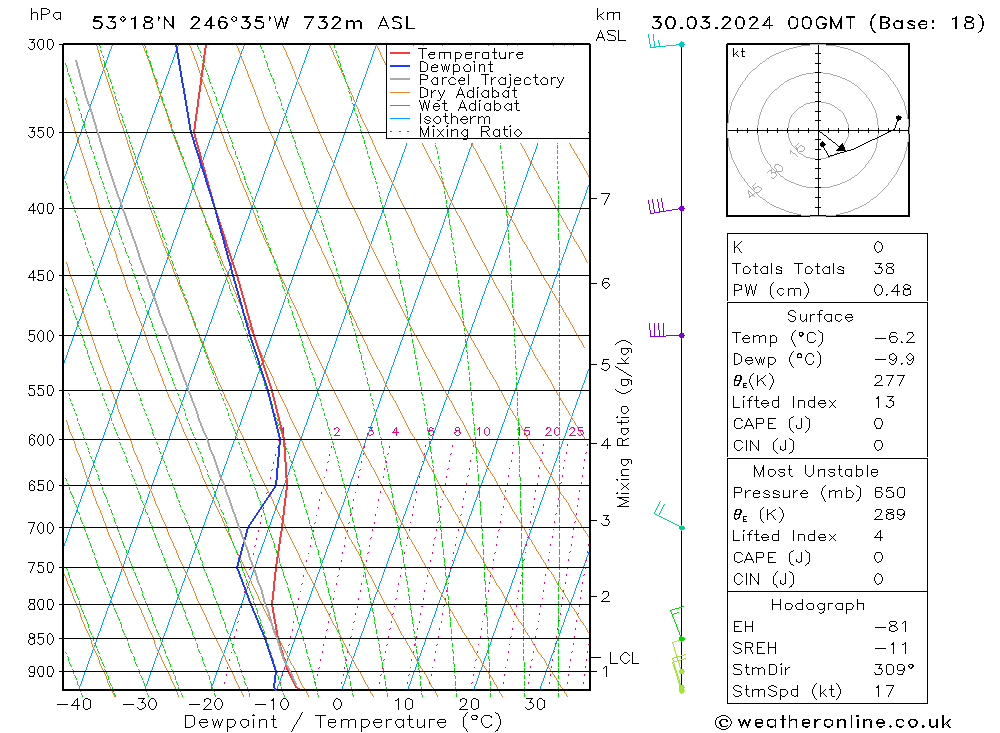1000x733 pixels.
Task: Click the 30 temperature axis label
Action: [534, 704]
